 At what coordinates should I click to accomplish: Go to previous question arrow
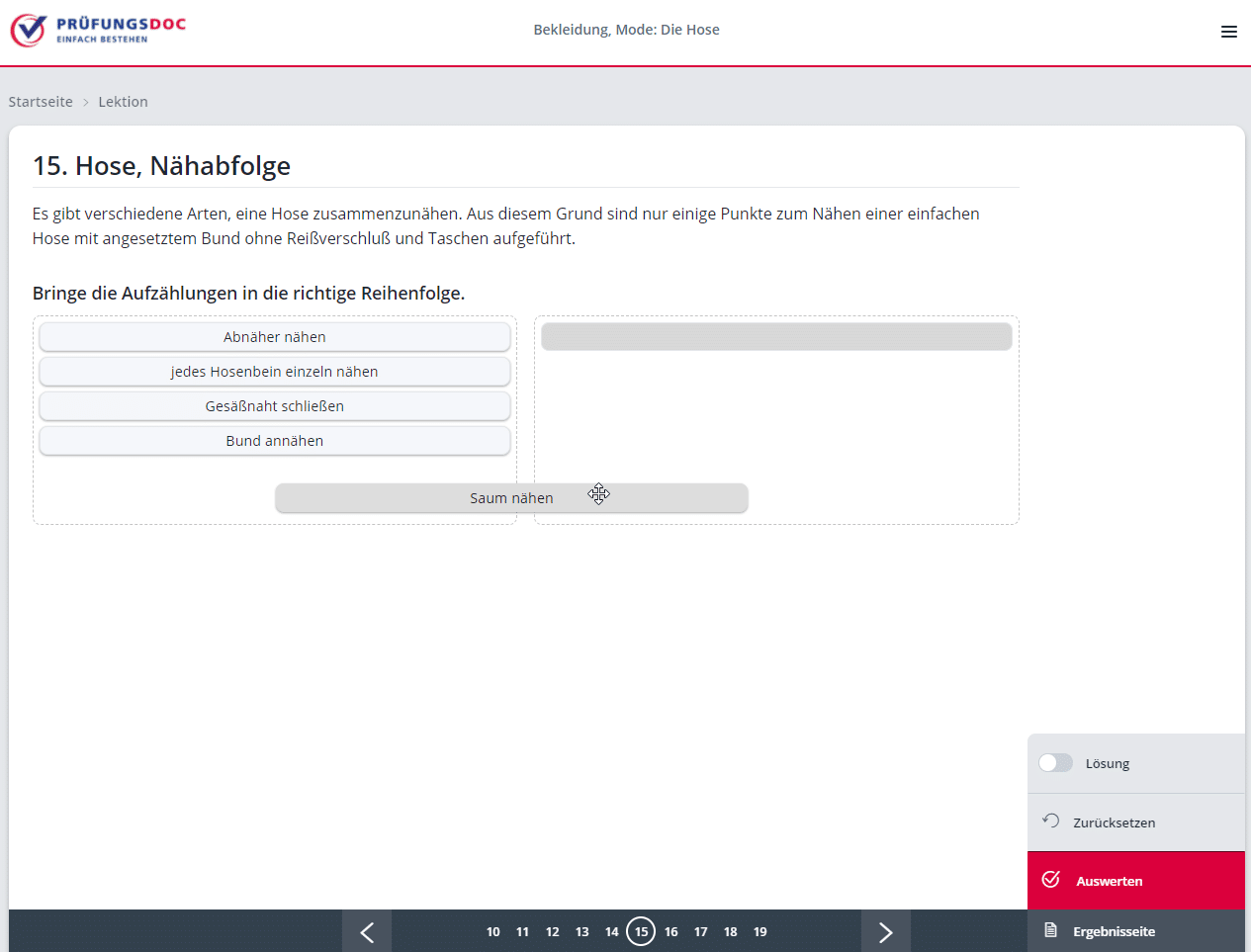(x=367, y=932)
